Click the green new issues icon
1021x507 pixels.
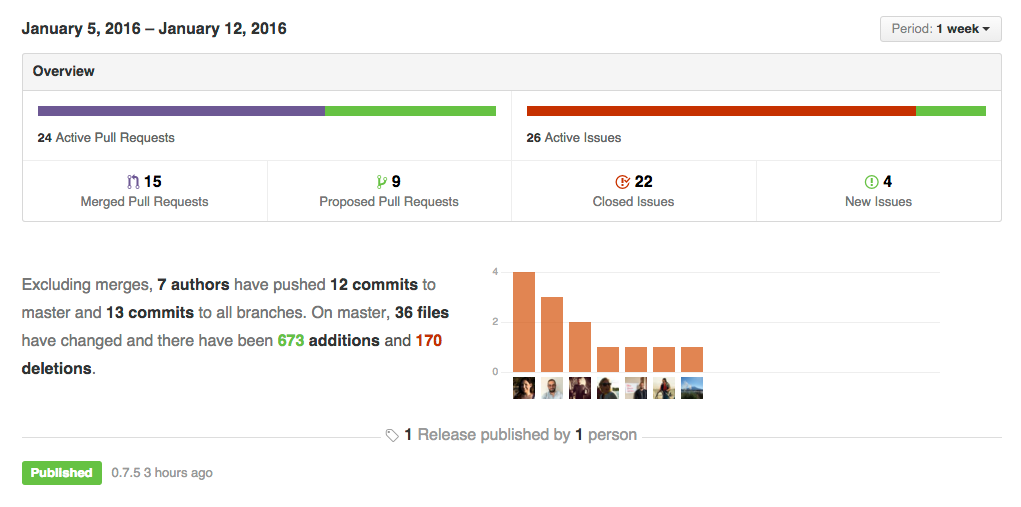point(871,182)
